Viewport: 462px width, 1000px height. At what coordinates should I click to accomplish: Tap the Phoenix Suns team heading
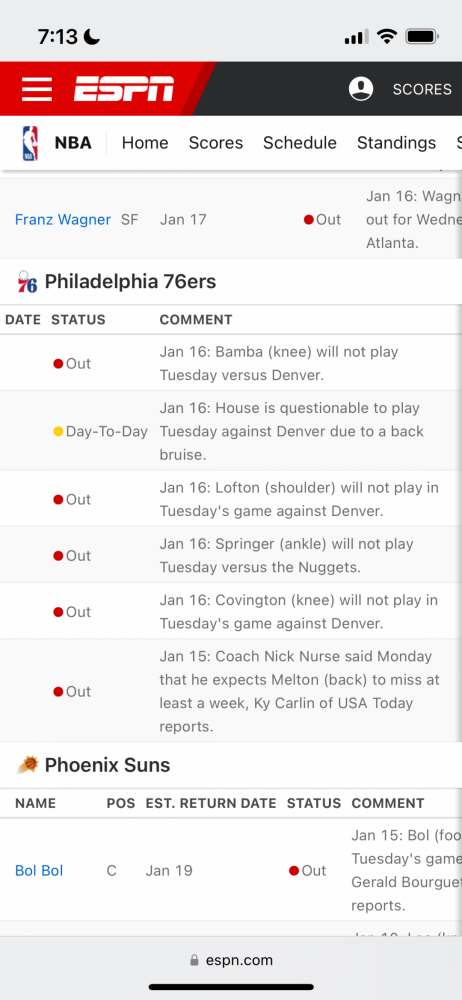107,765
